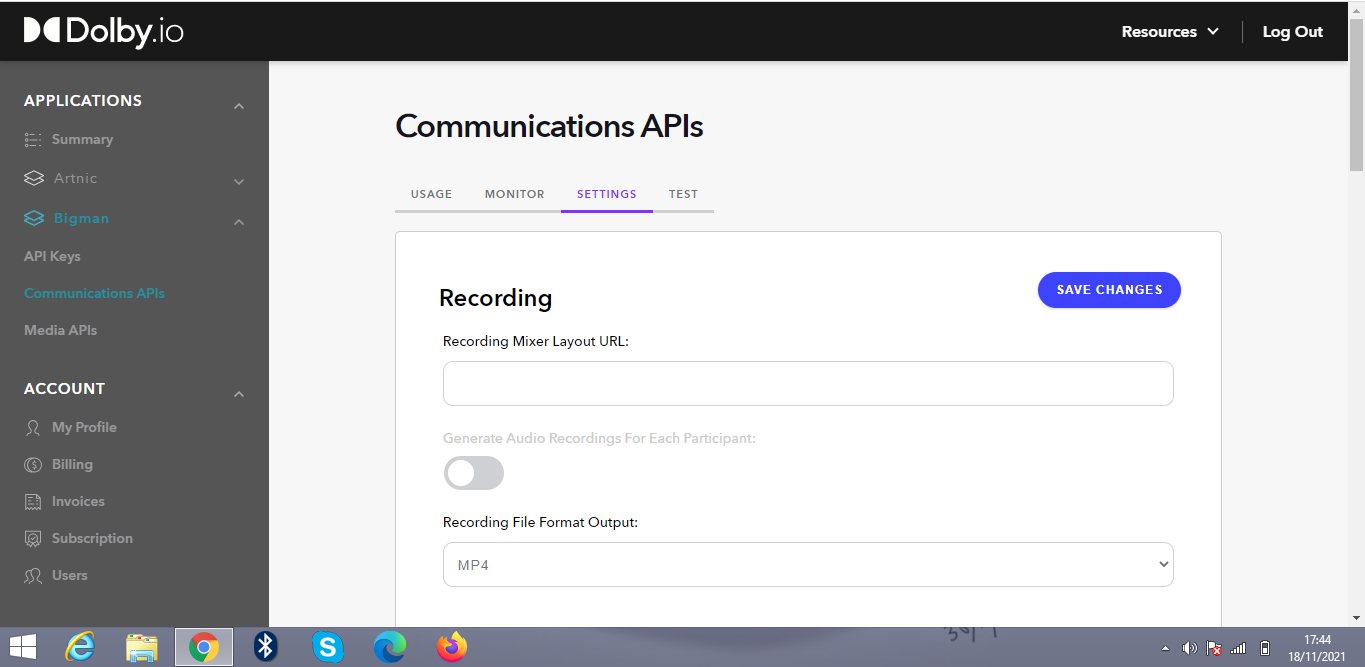Open Firefox from taskbar
Screen dimensions: 1365x667
(452, 647)
